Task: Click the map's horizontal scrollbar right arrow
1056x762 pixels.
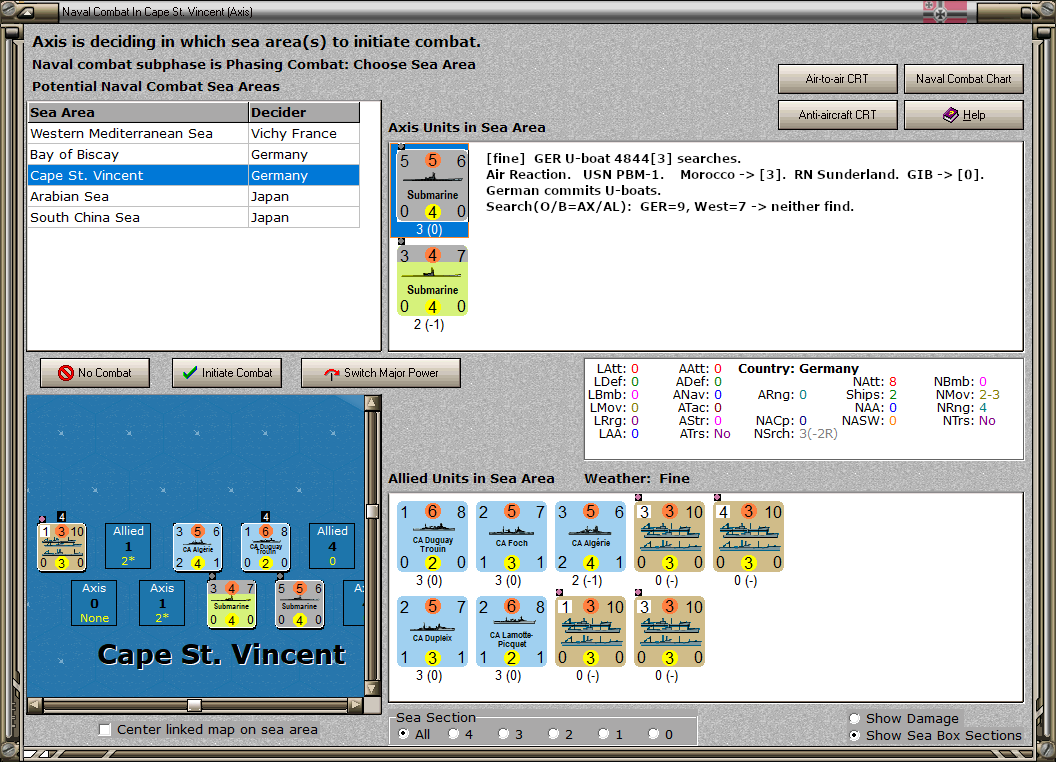Action: [356, 705]
